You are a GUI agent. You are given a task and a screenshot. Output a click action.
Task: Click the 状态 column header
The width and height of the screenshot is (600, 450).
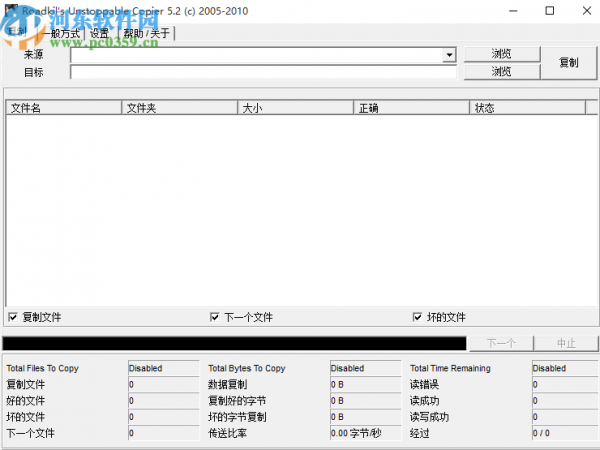(x=528, y=108)
